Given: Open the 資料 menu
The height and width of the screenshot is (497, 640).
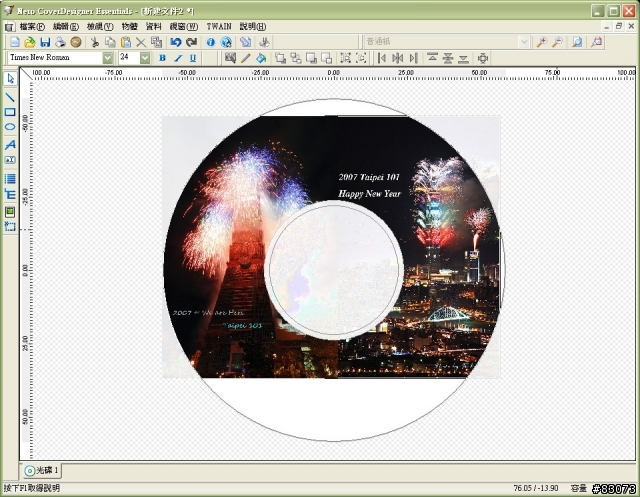Looking at the screenshot, I should (154, 27).
